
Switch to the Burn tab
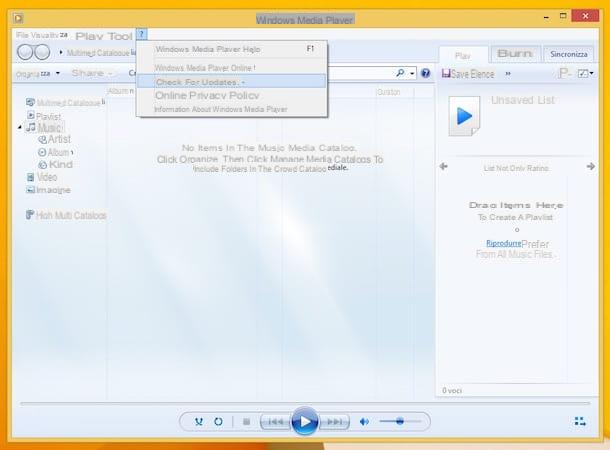click(x=515, y=54)
